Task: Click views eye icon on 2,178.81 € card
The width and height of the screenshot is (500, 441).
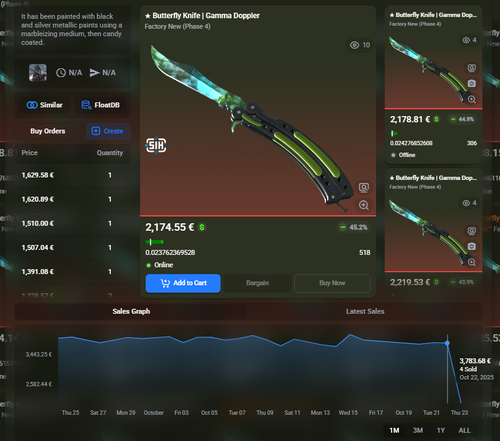Action: [x=466, y=40]
